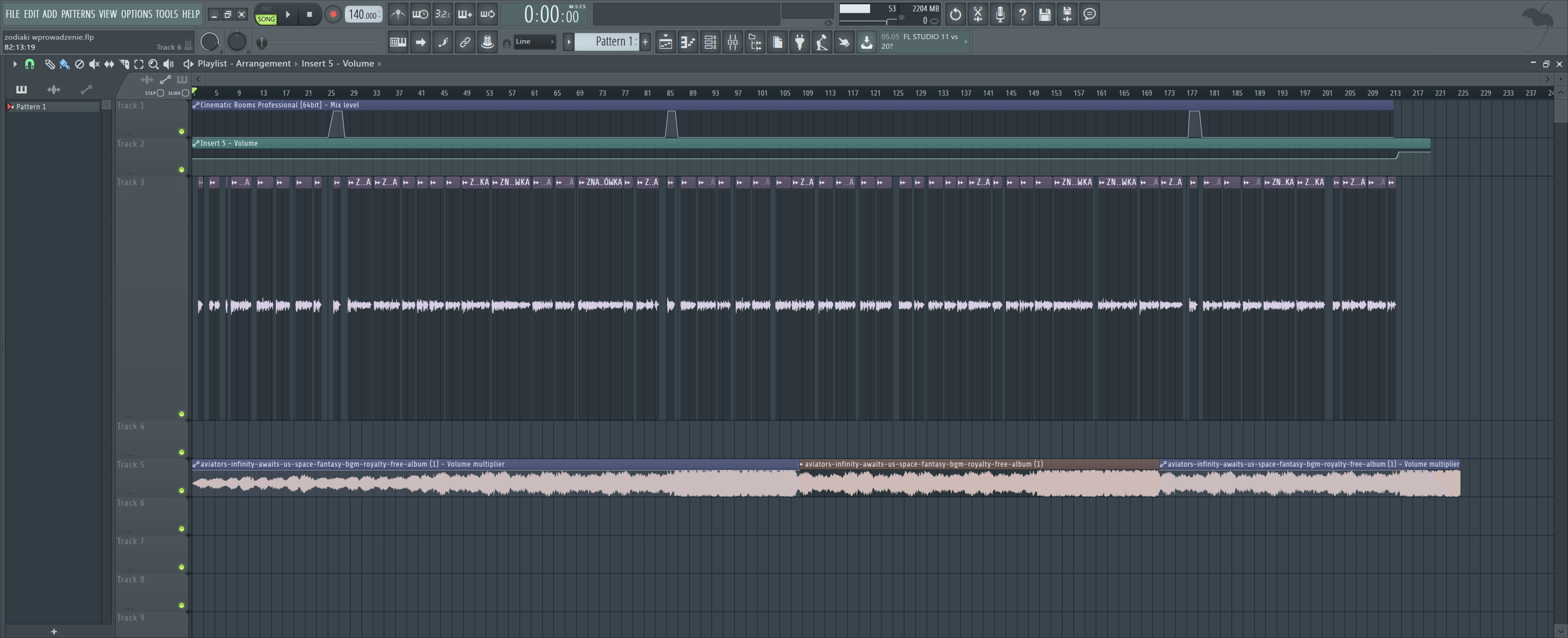Start playback with Play button

click(288, 14)
